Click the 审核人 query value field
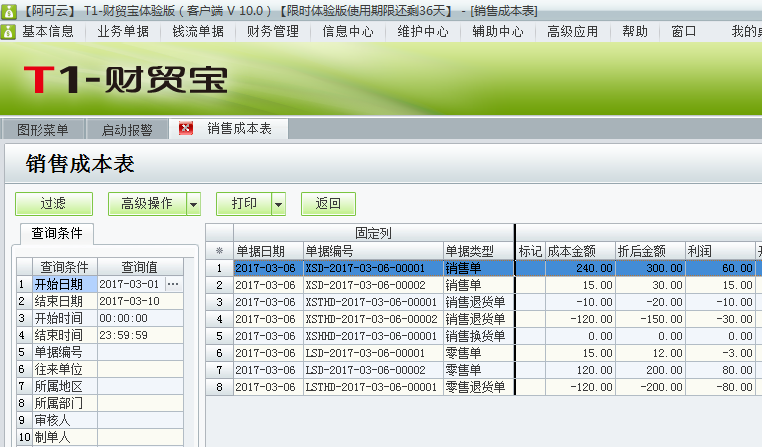762x447 pixels. (140, 420)
